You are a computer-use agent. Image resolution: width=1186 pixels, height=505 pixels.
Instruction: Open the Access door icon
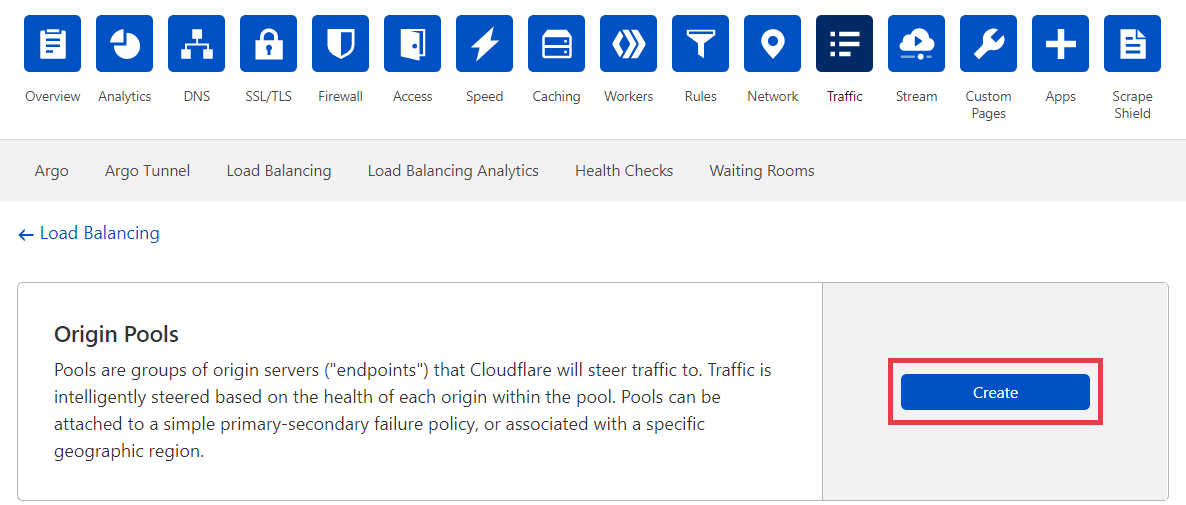tap(412, 44)
